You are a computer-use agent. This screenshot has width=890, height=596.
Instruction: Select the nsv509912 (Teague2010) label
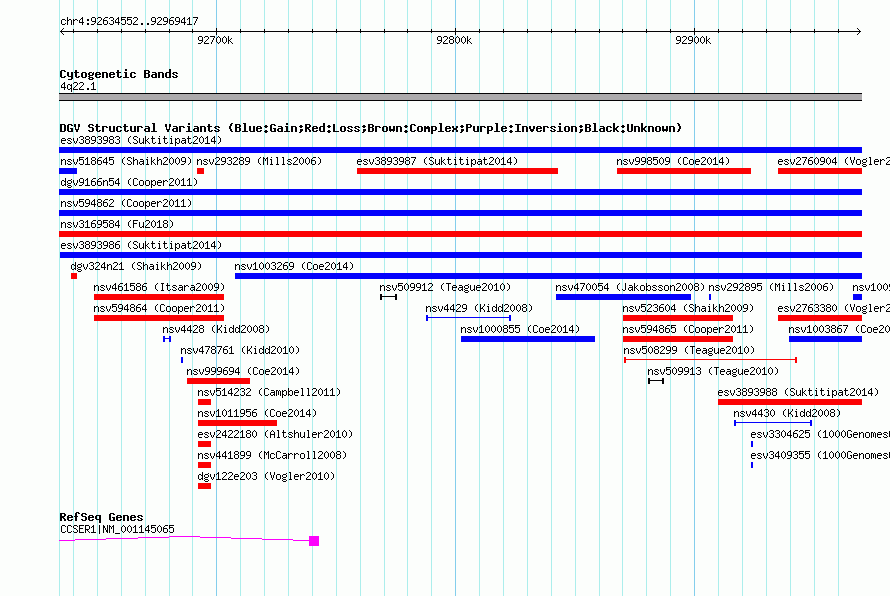click(x=446, y=287)
